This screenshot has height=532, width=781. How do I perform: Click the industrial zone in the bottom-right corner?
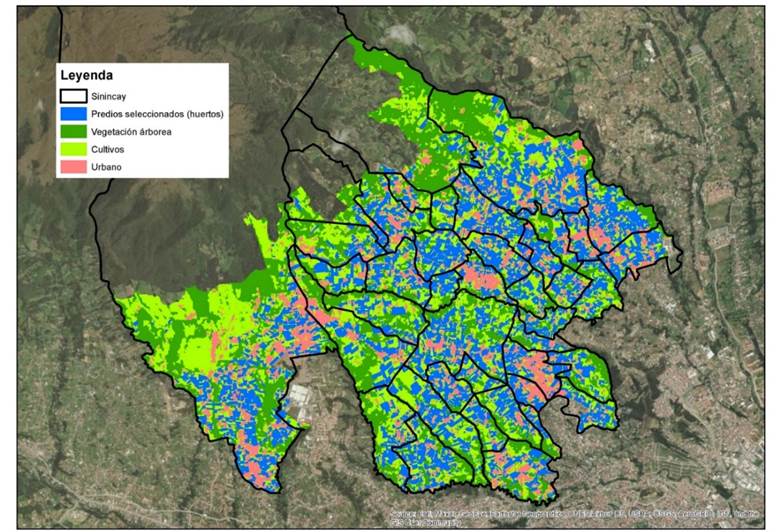tap(740, 490)
